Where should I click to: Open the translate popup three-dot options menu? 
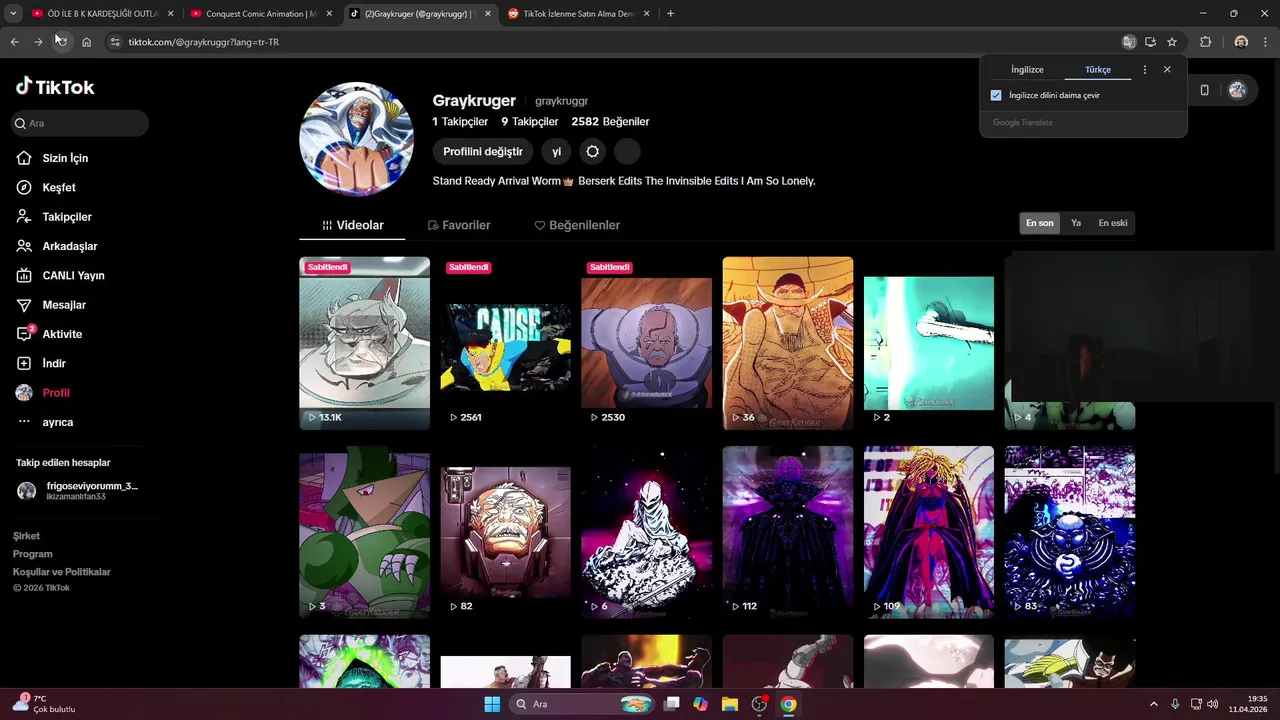pyautogui.click(x=1145, y=70)
